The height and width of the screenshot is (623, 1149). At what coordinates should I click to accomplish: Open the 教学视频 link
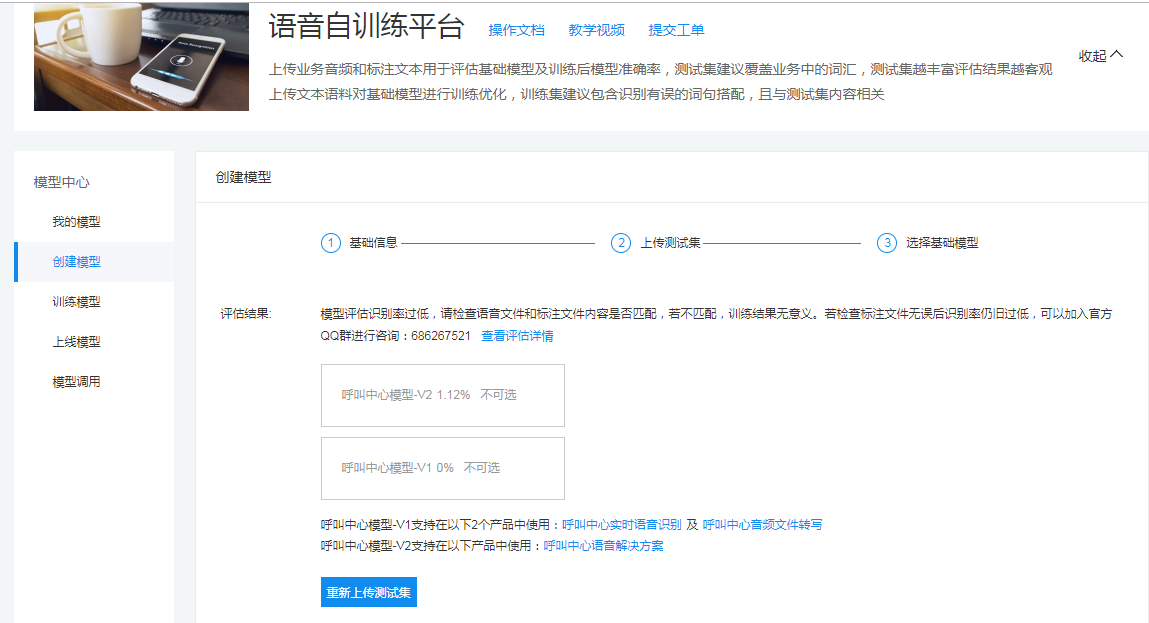[596, 30]
